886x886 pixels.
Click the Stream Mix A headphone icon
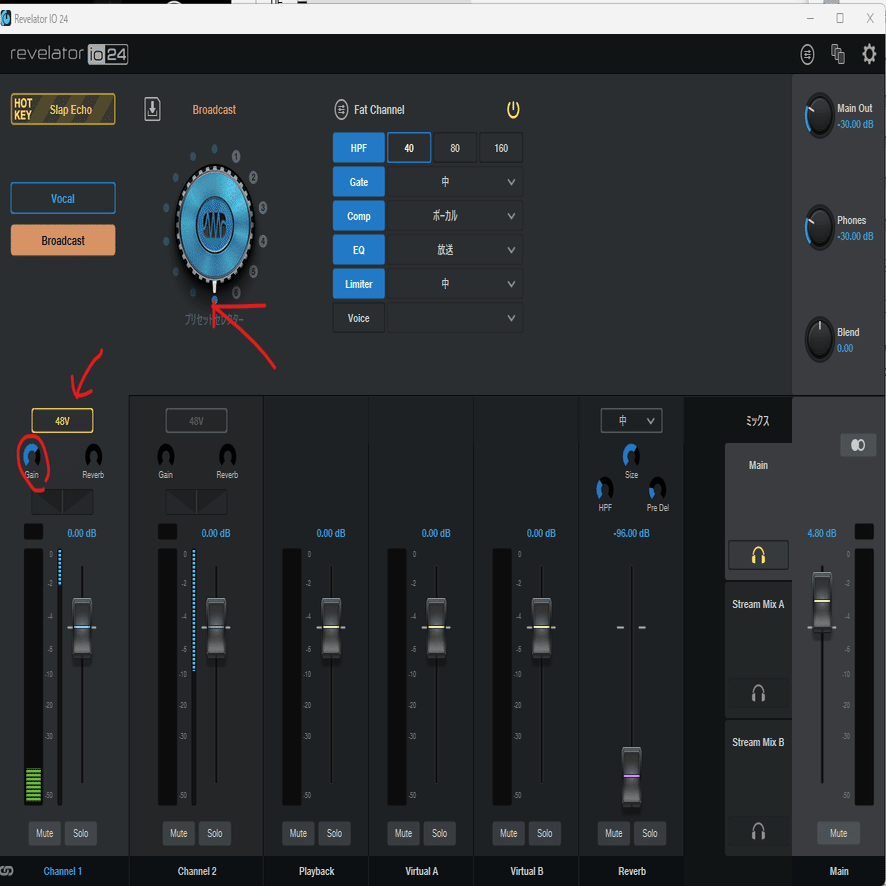[758, 693]
